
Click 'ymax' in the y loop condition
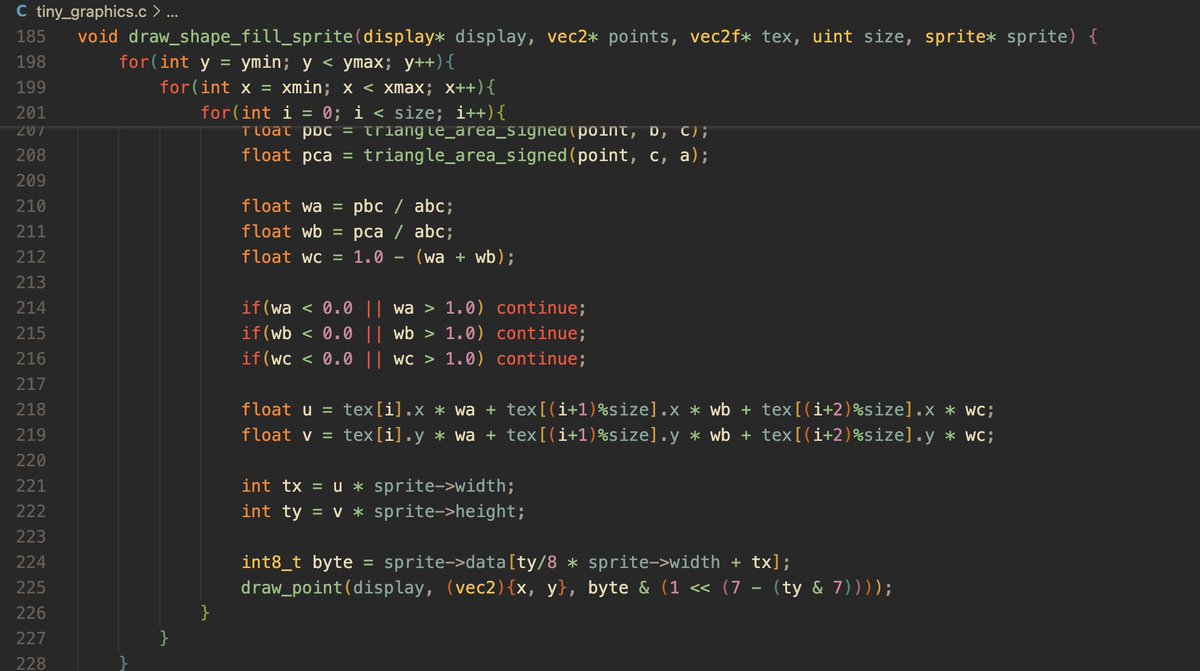click(x=363, y=62)
